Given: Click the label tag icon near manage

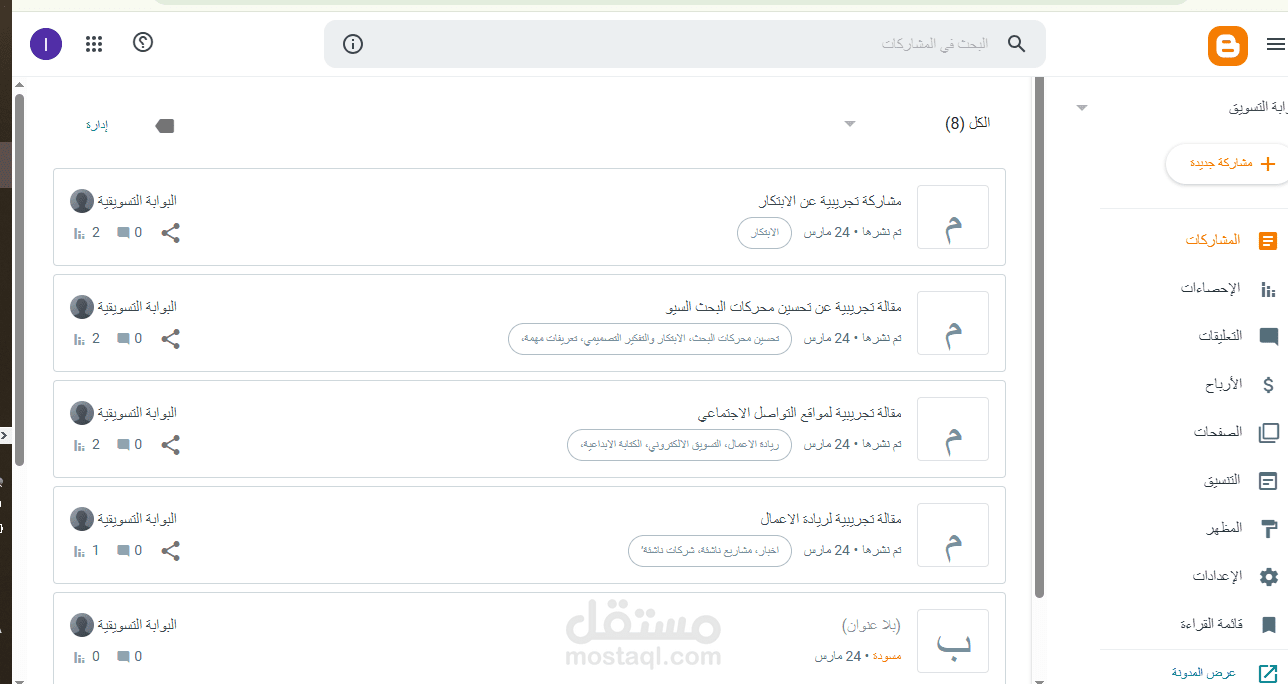Looking at the screenshot, I should click(x=165, y=125).
